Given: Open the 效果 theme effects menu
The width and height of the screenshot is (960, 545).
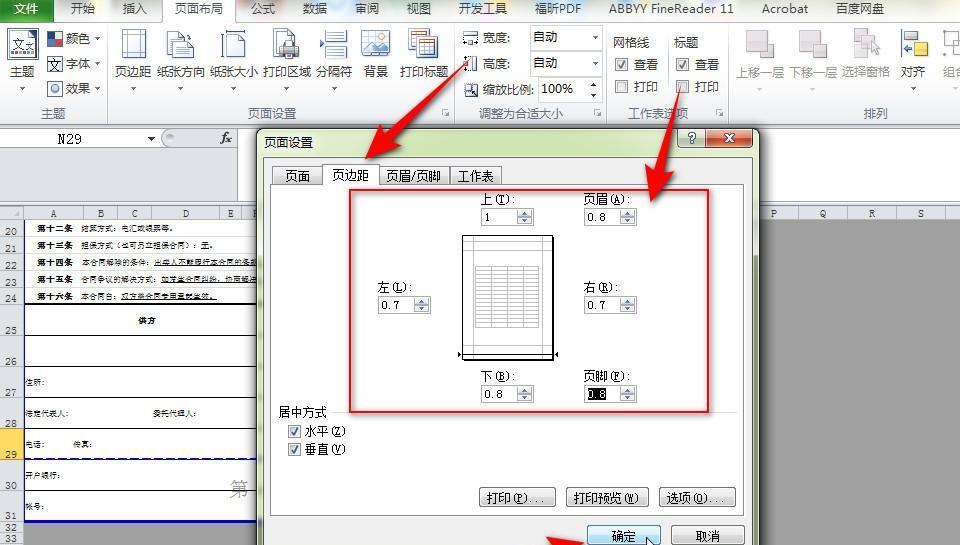Looking at the screenshot, I should (74, 89).
